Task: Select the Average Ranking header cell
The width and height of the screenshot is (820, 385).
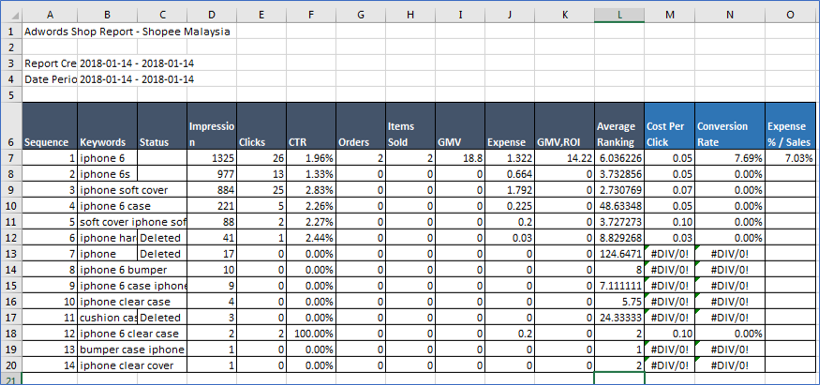Action: point(619,126)
